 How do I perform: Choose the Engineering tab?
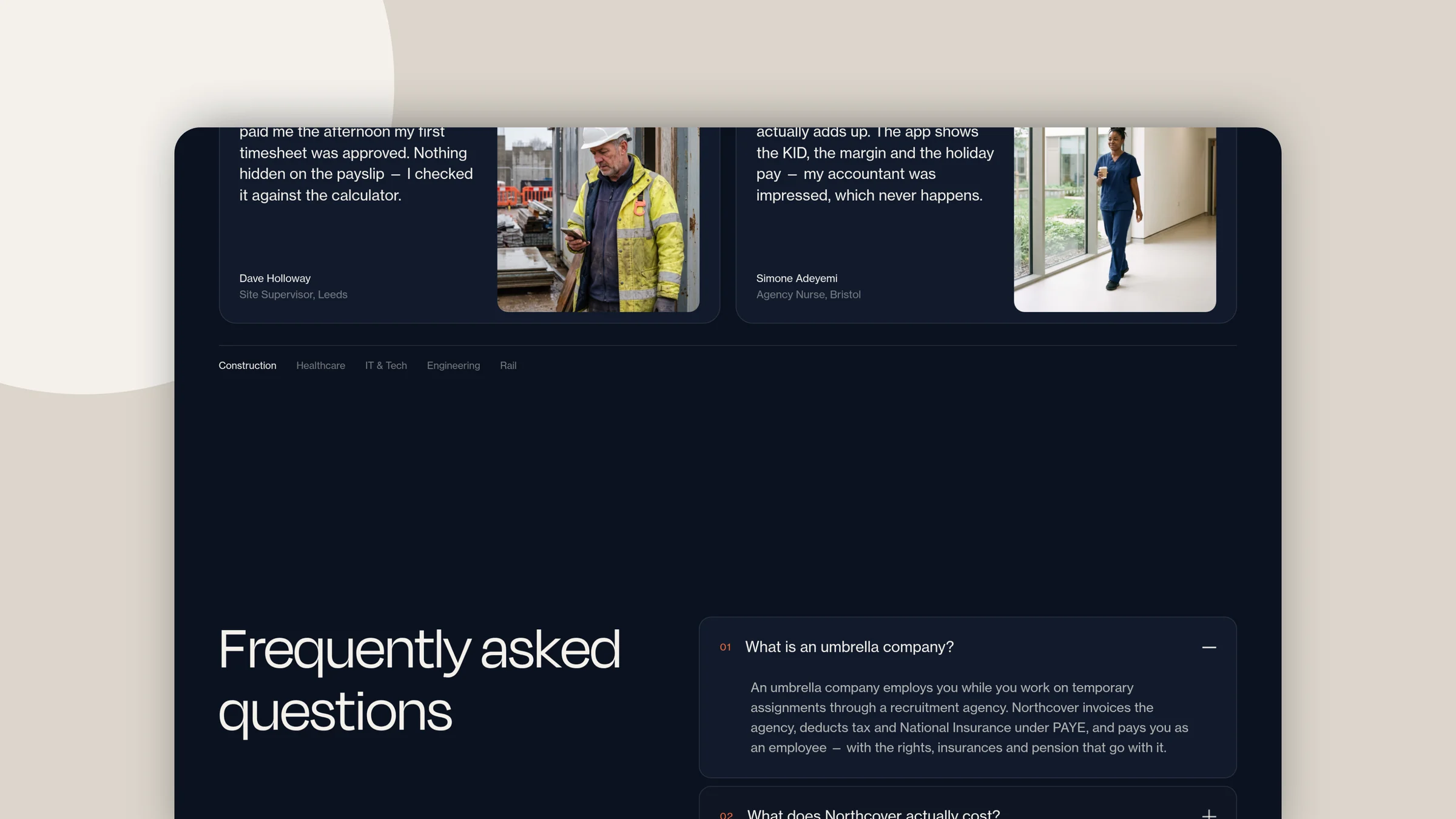453,365
